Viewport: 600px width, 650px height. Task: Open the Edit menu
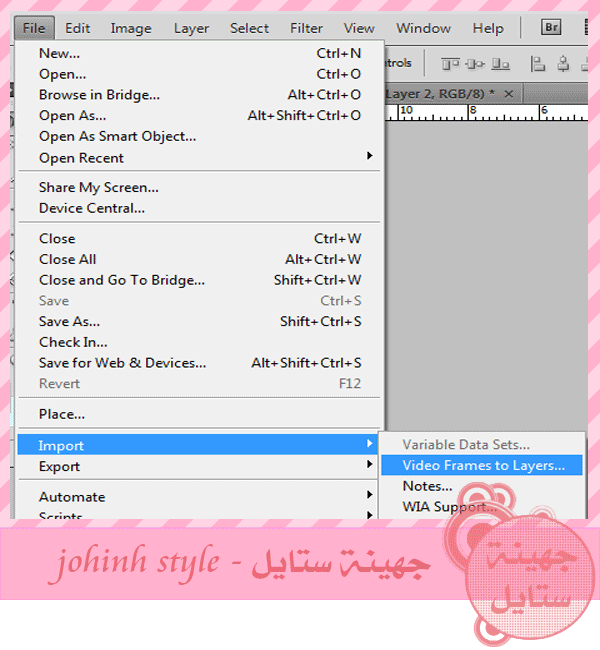[x=77, y=28]
